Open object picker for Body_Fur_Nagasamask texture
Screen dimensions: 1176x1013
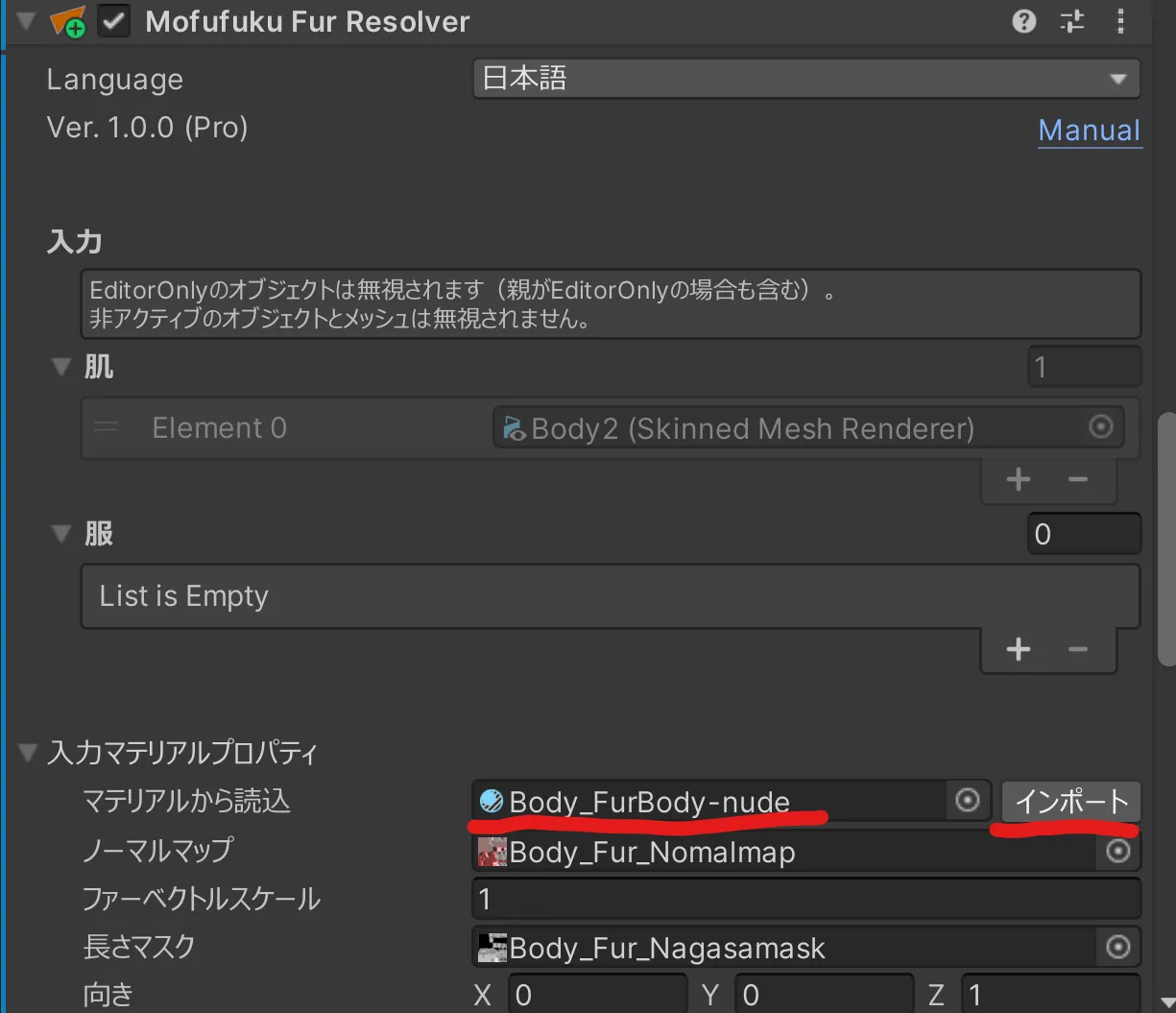[x=1118, y=948]
